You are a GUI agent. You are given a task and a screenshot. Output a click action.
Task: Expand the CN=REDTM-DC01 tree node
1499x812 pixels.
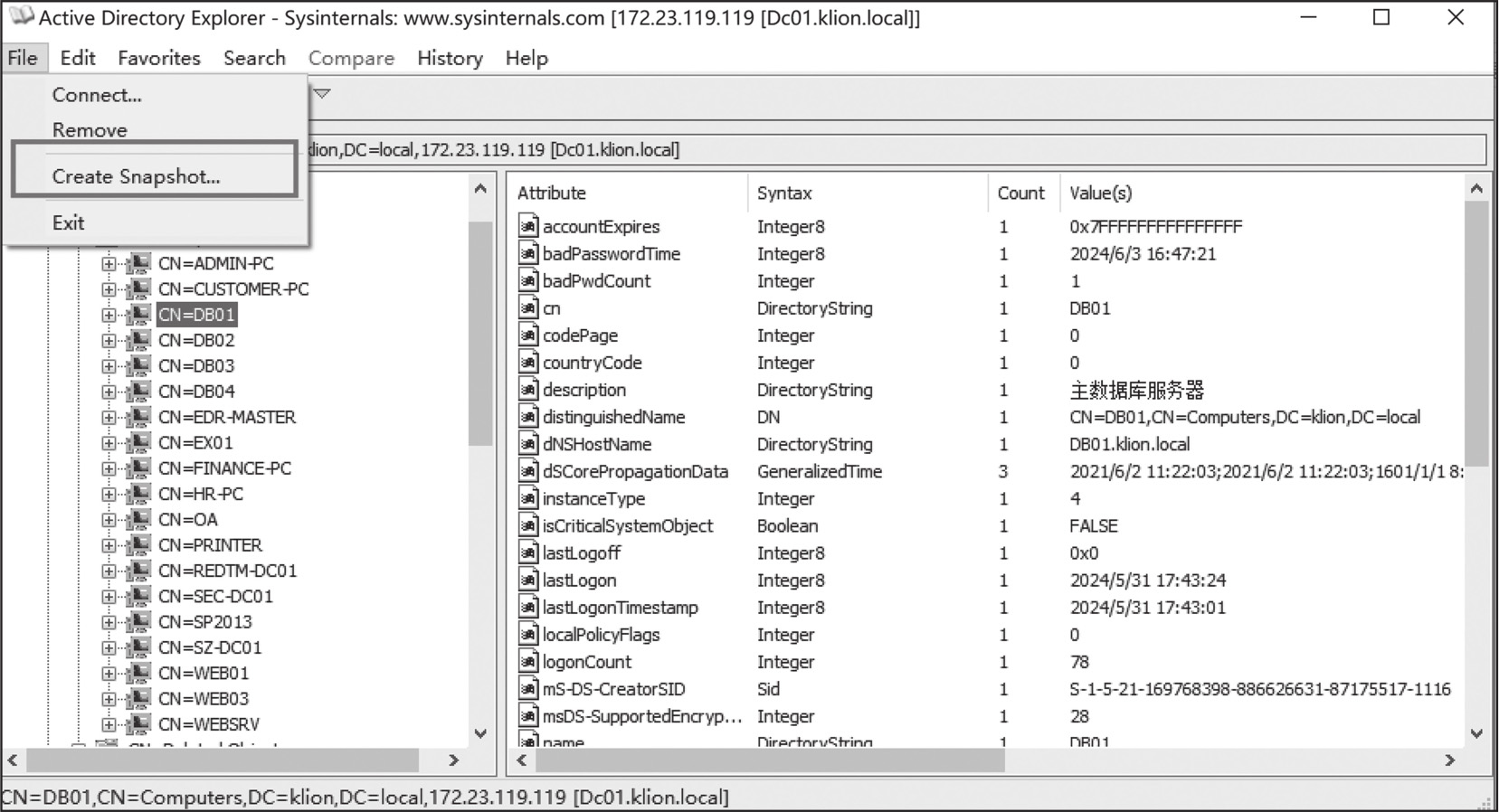109,571
